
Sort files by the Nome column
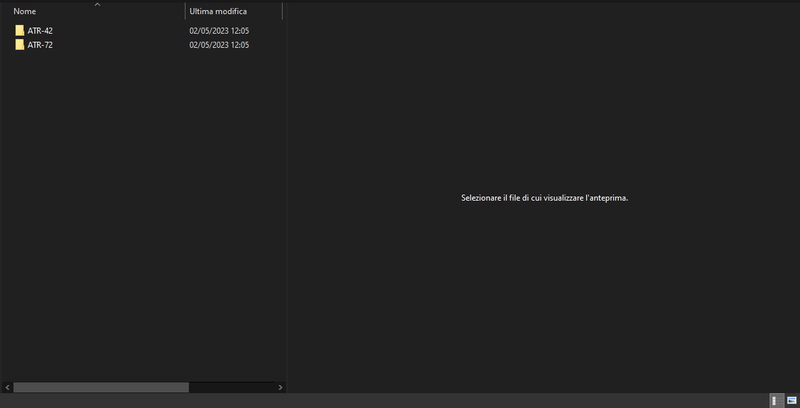pyautogui.click(x=60, y=11)
